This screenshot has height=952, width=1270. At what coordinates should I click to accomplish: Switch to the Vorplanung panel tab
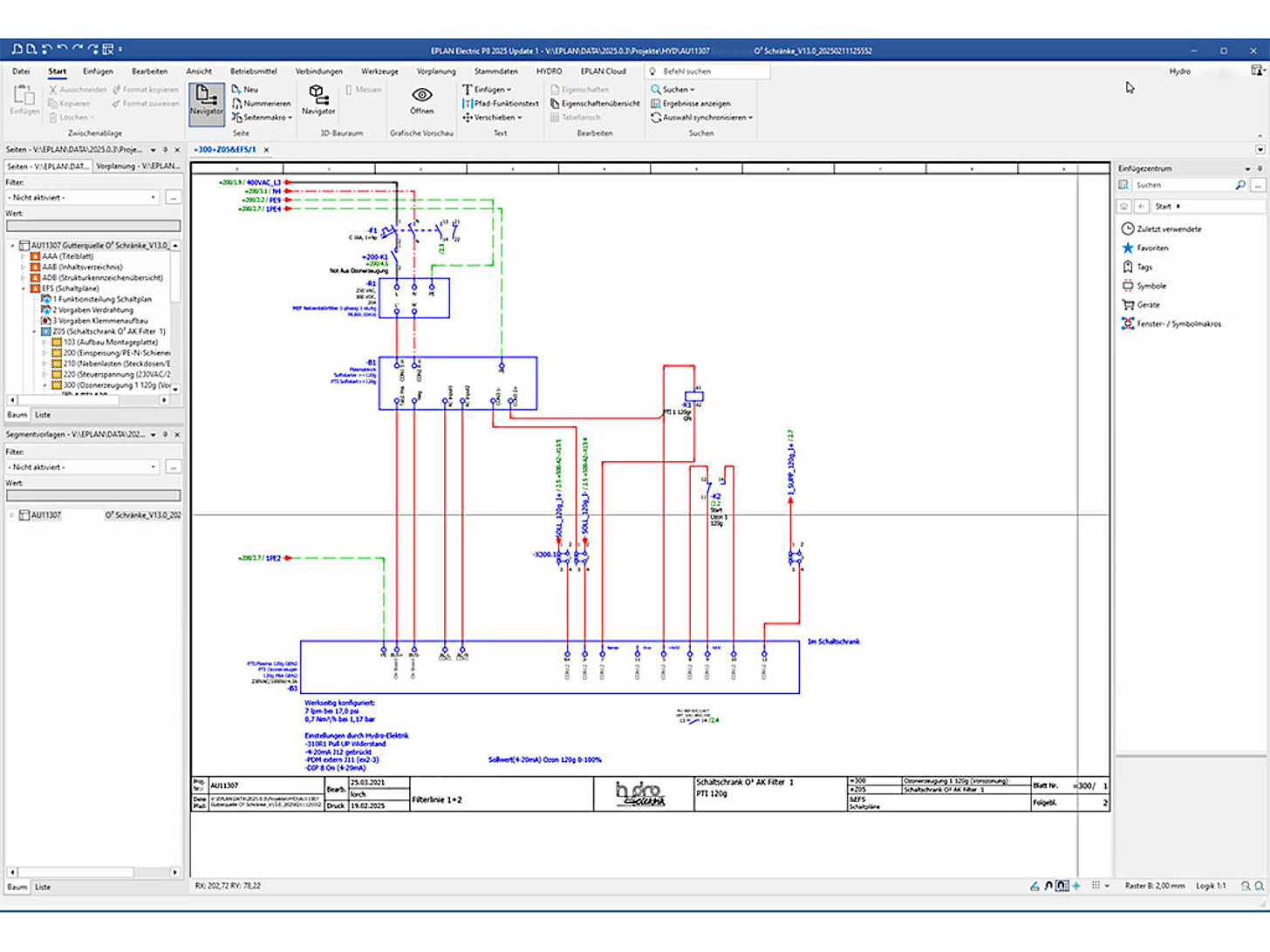tap(137, 166)
